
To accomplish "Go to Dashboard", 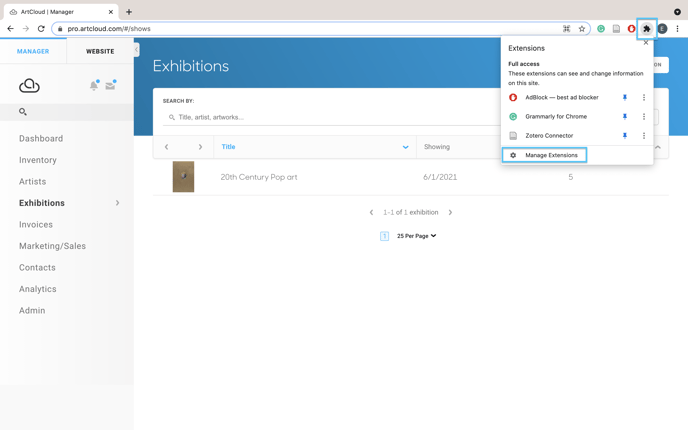I will pyautogui.click(x=41, y=139).
